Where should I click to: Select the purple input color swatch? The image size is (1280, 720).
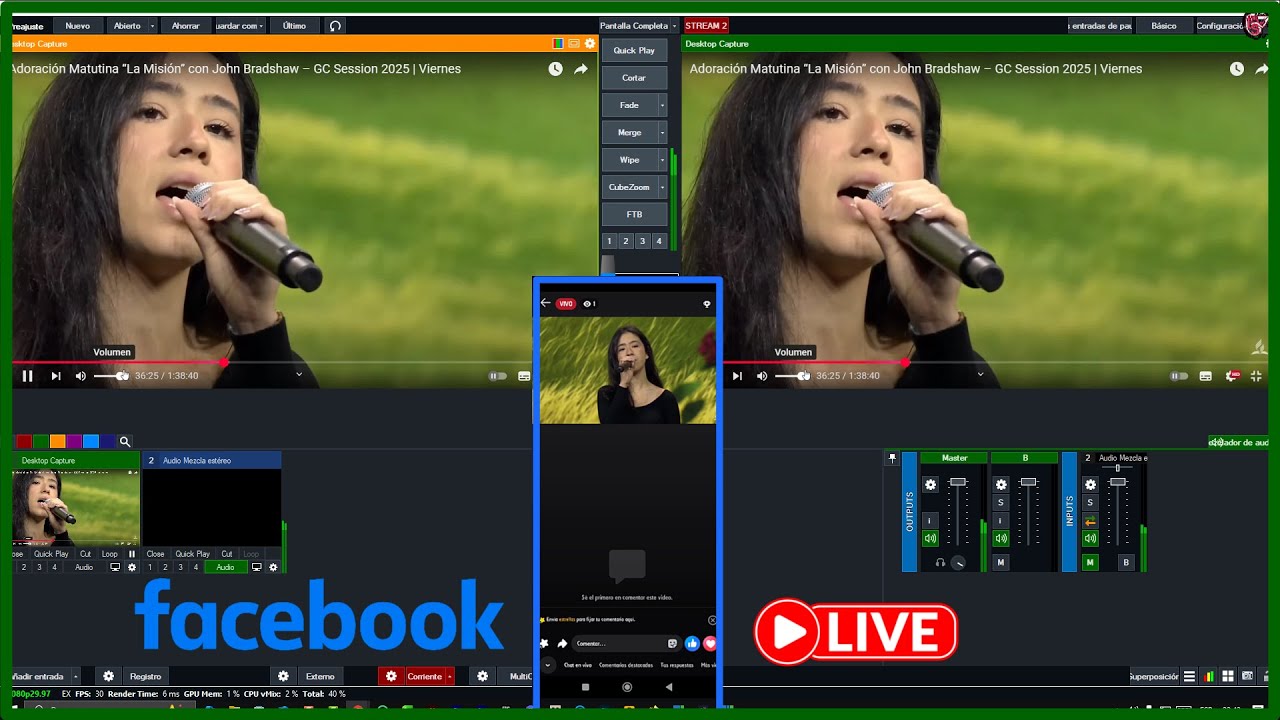[x=74, y=441]
